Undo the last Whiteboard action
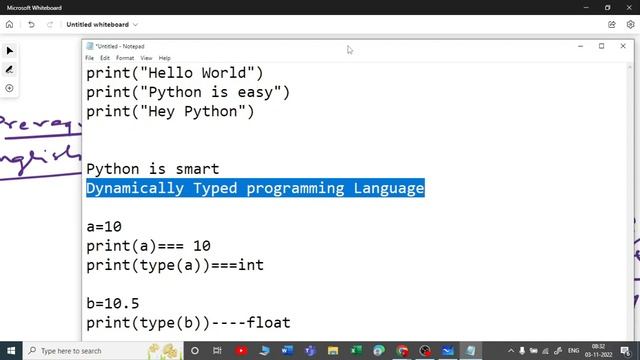 pyautogui.click(x=31, y=24)
